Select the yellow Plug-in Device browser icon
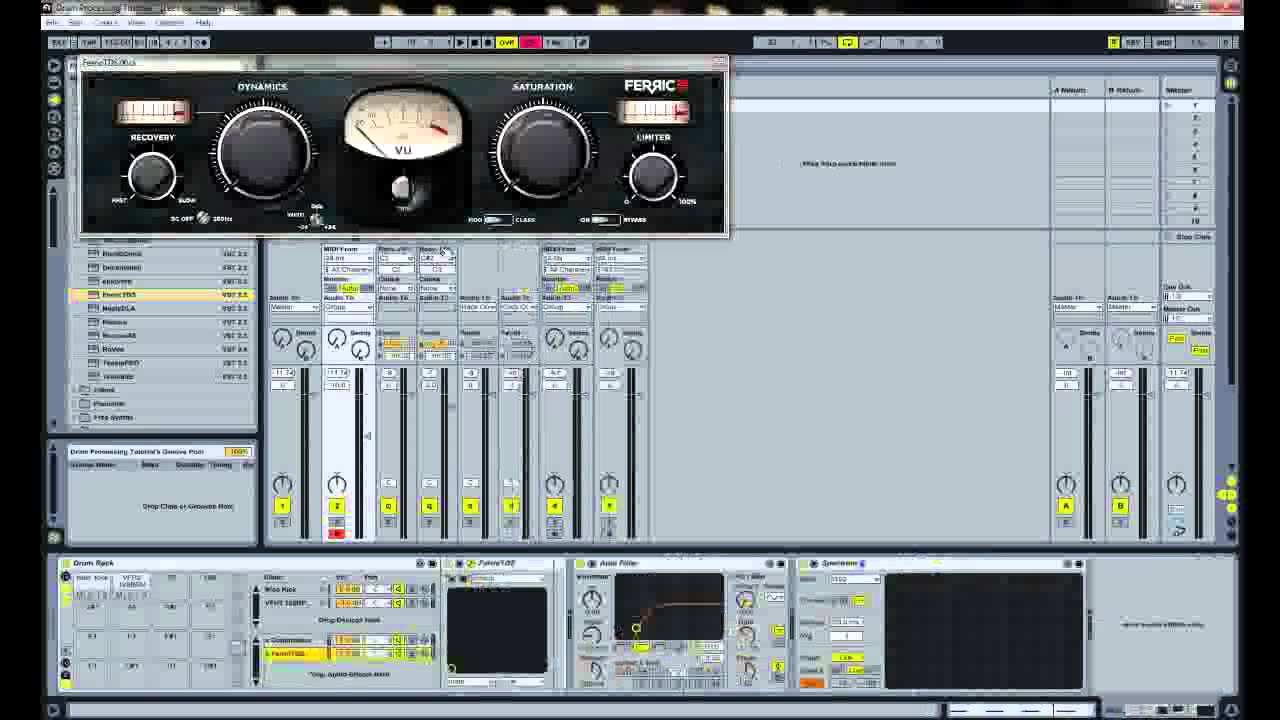Image resolution: width=1280 pixels, height=720 pixels. click(54, 100)
